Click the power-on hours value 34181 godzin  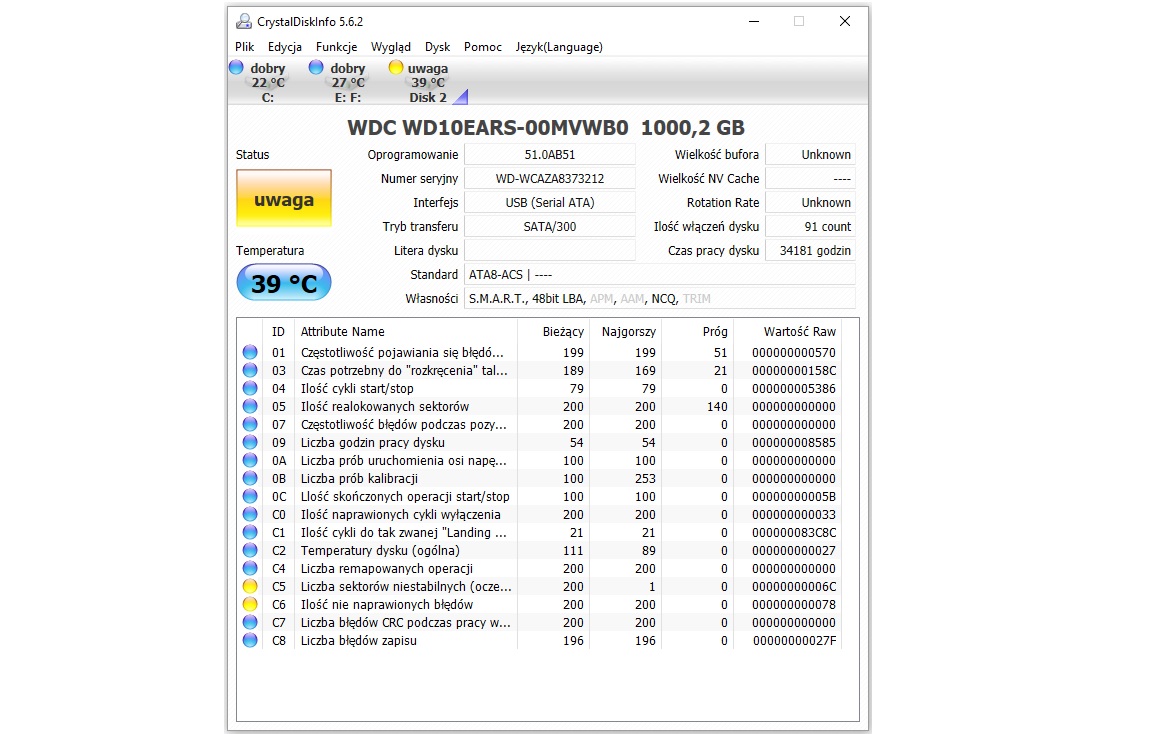810,251
